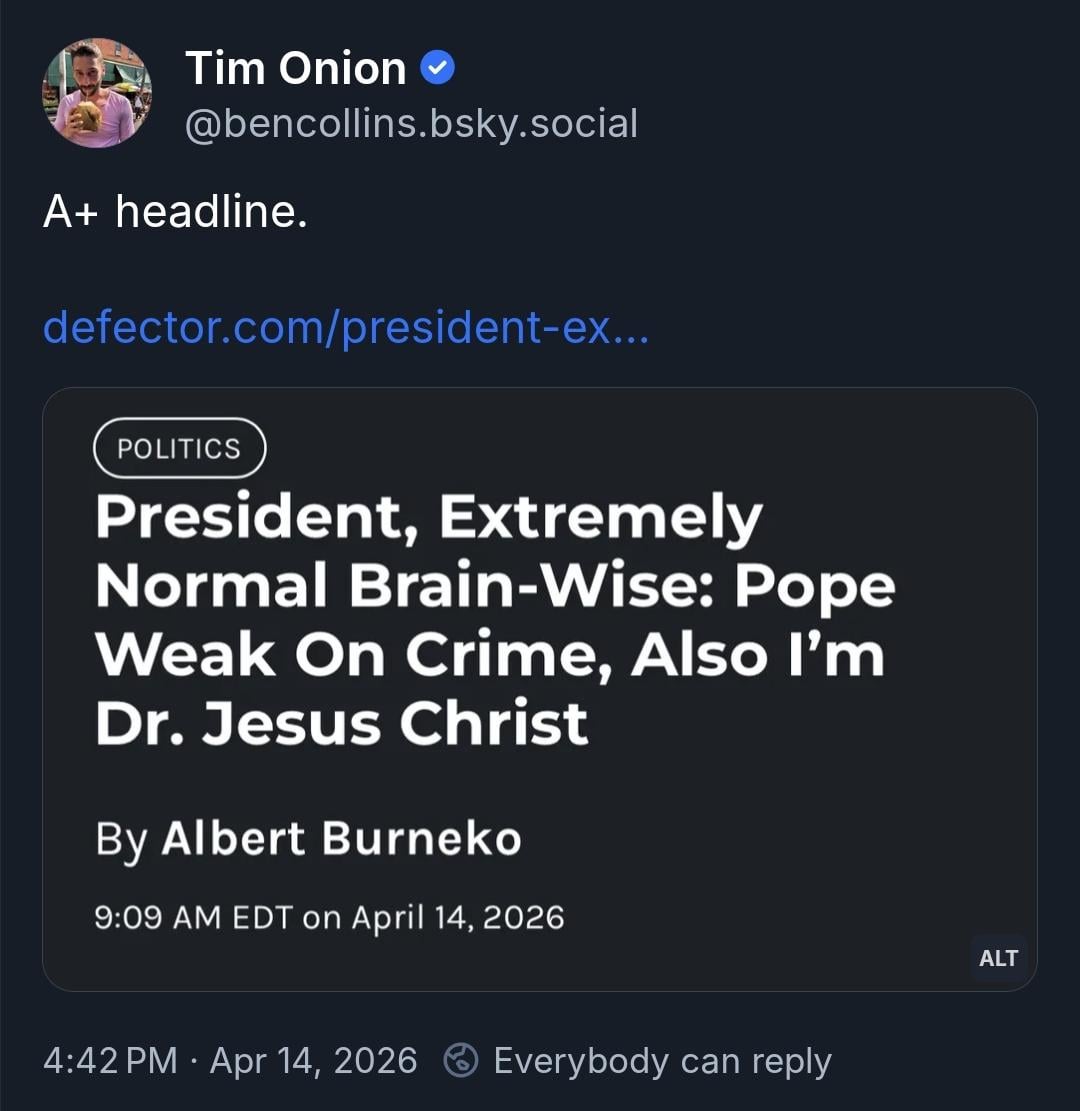Click the 4:42 PM post time
The image size is (1080, 1111).
pyautogui.click(x=110, y=1060)
